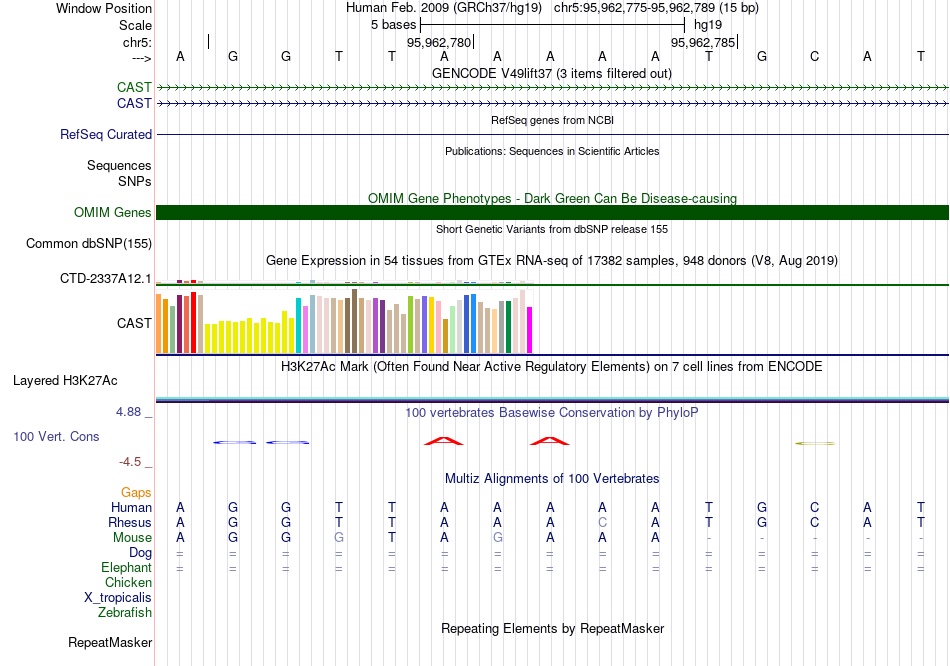
Task: Click the 4.88 PhyloP upper limit value
Action: pyautogui.click(x=128, y=412)
